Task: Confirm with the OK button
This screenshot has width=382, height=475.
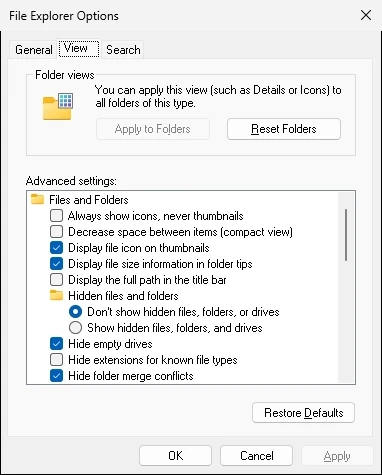Action: point(175,455)
